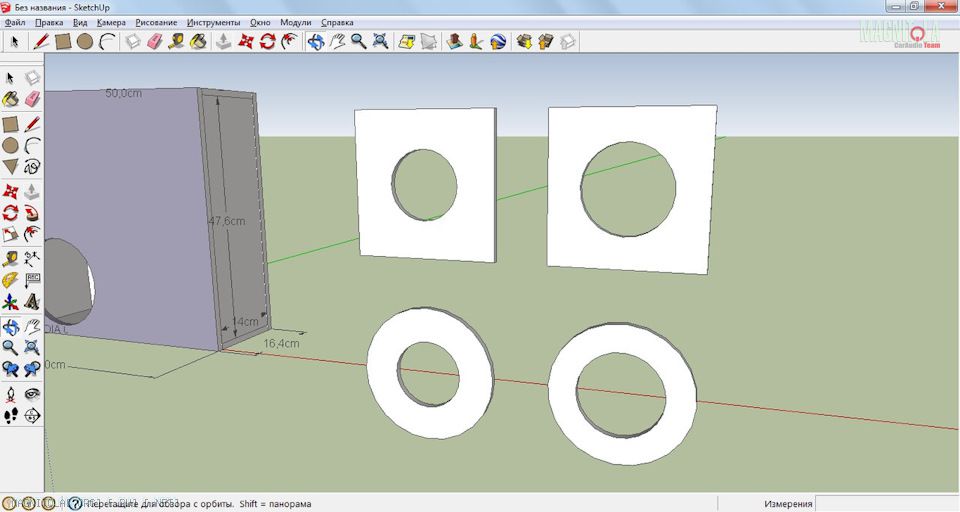Open the Справка menu
The image size is (960, 512).
click(337, 22)
